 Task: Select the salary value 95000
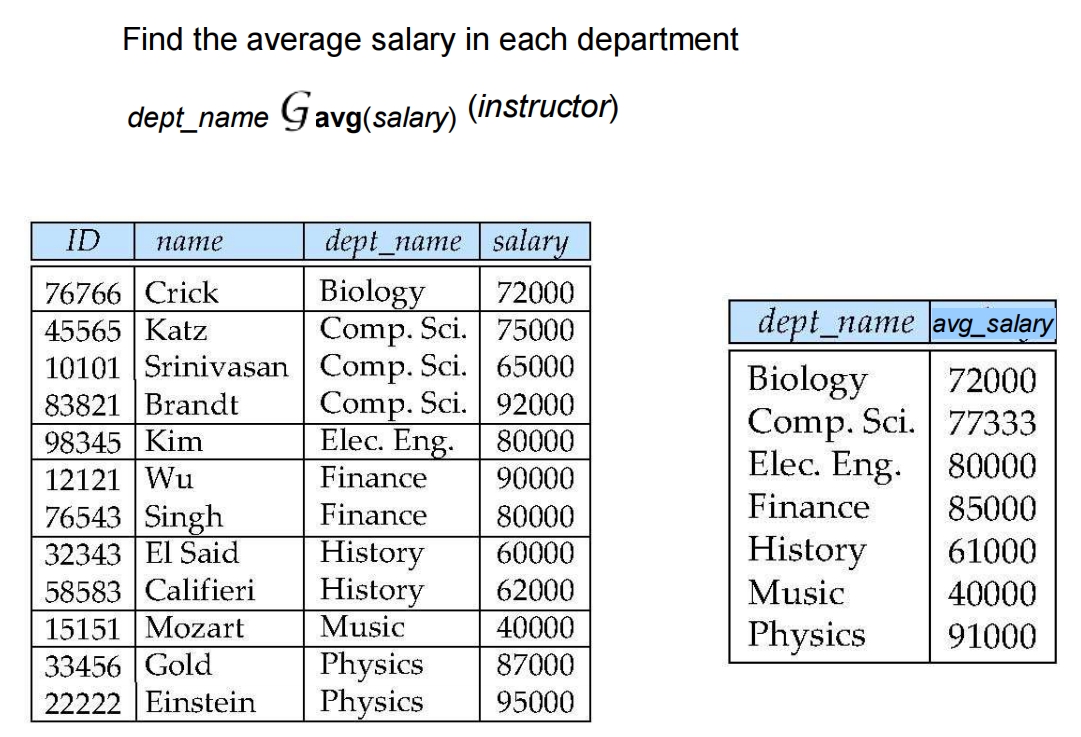pos(536,702)
